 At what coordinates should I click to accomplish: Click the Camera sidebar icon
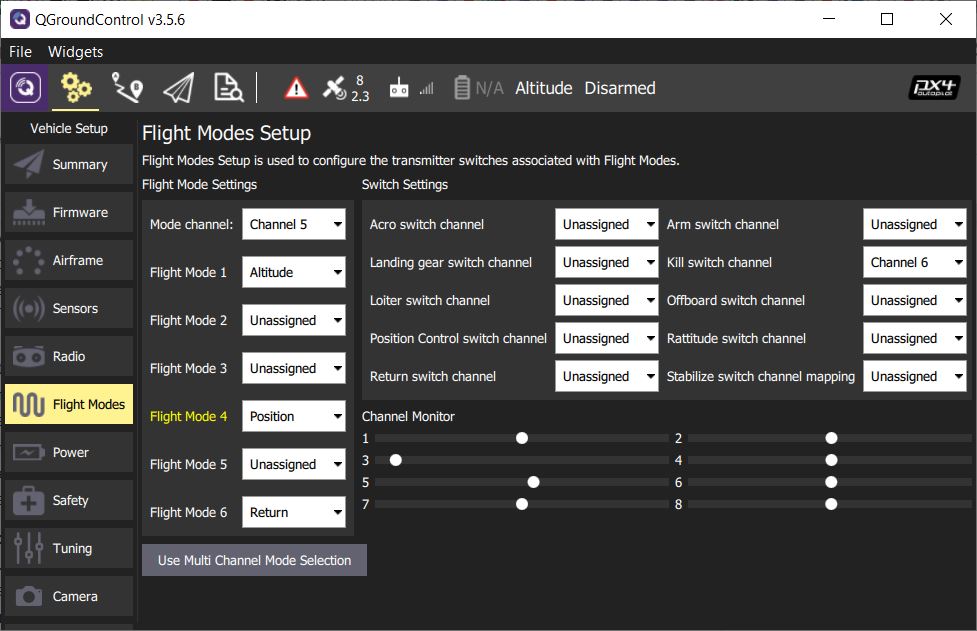click(29, 596)
